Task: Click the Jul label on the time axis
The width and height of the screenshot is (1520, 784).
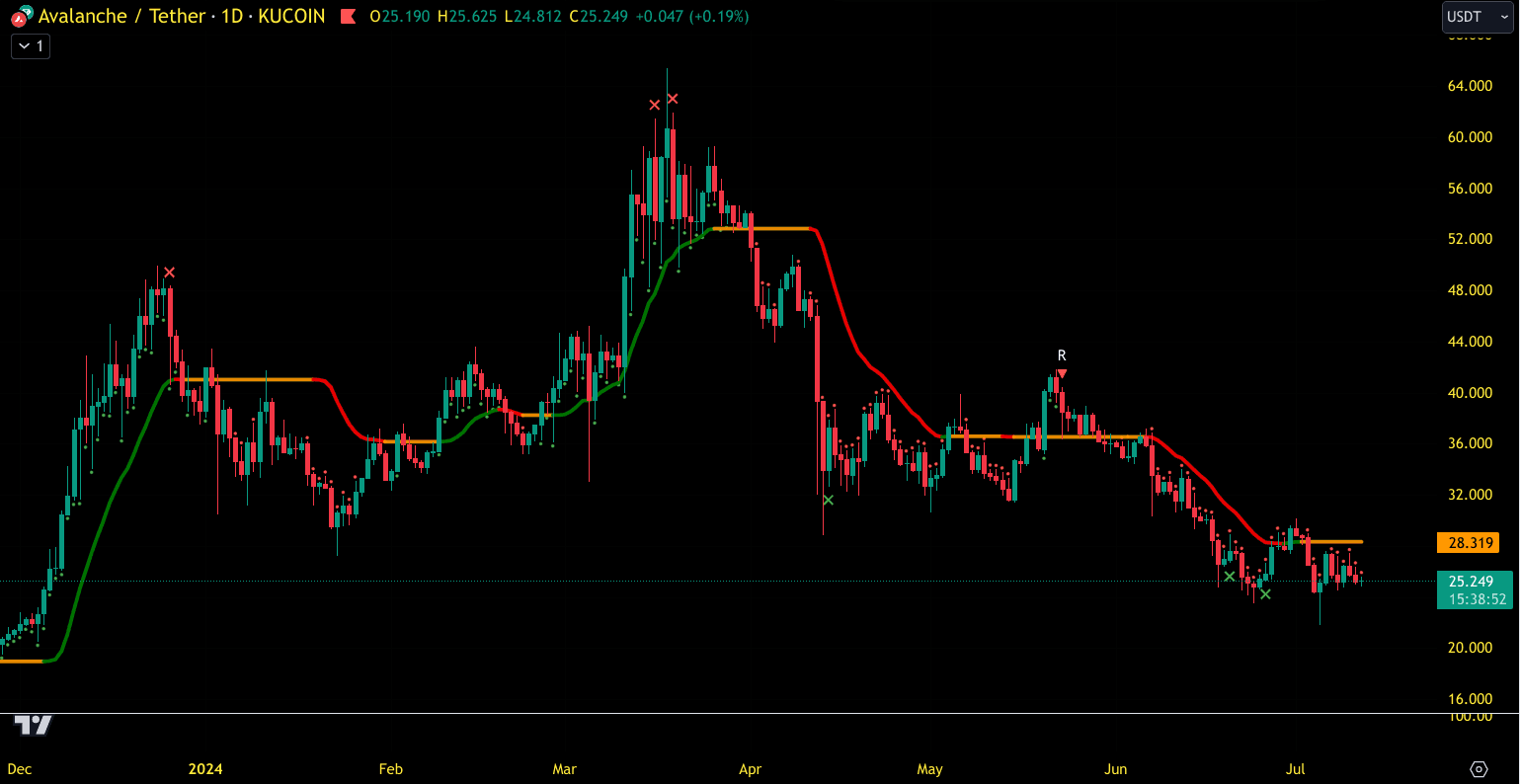Action: point(1296,769)
